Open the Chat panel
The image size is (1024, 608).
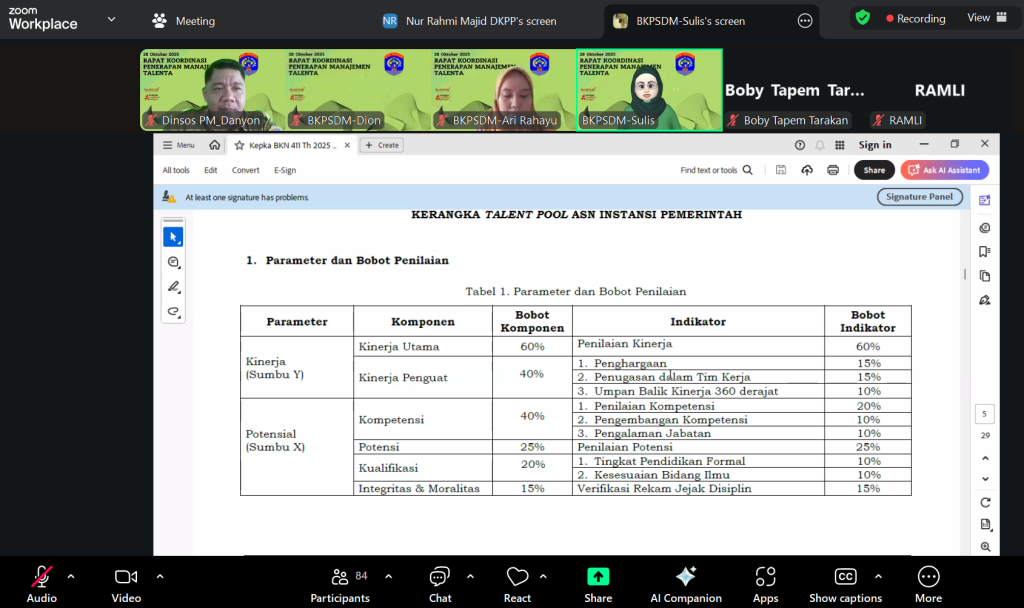[x=440, y=580]
